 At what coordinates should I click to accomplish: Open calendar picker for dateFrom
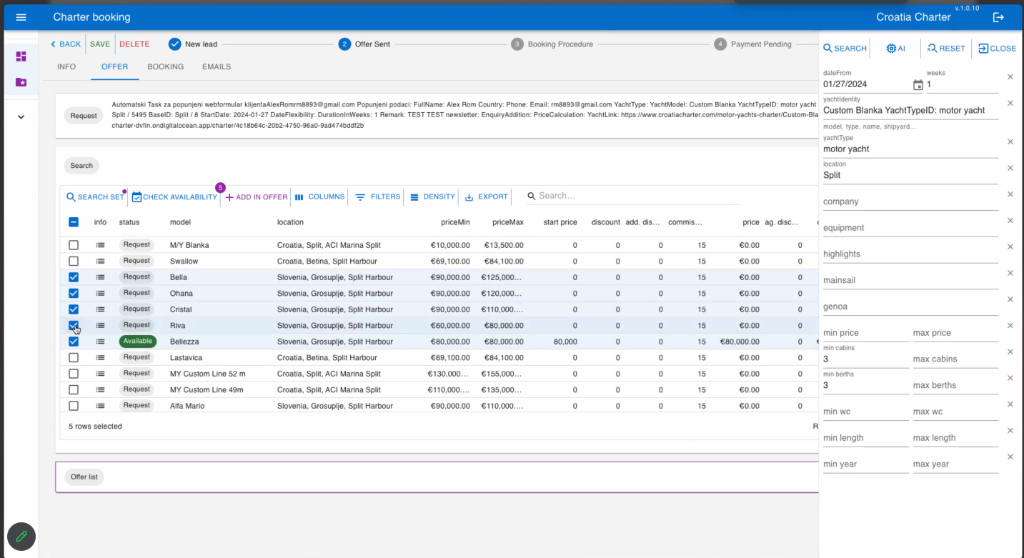(918, 85)
